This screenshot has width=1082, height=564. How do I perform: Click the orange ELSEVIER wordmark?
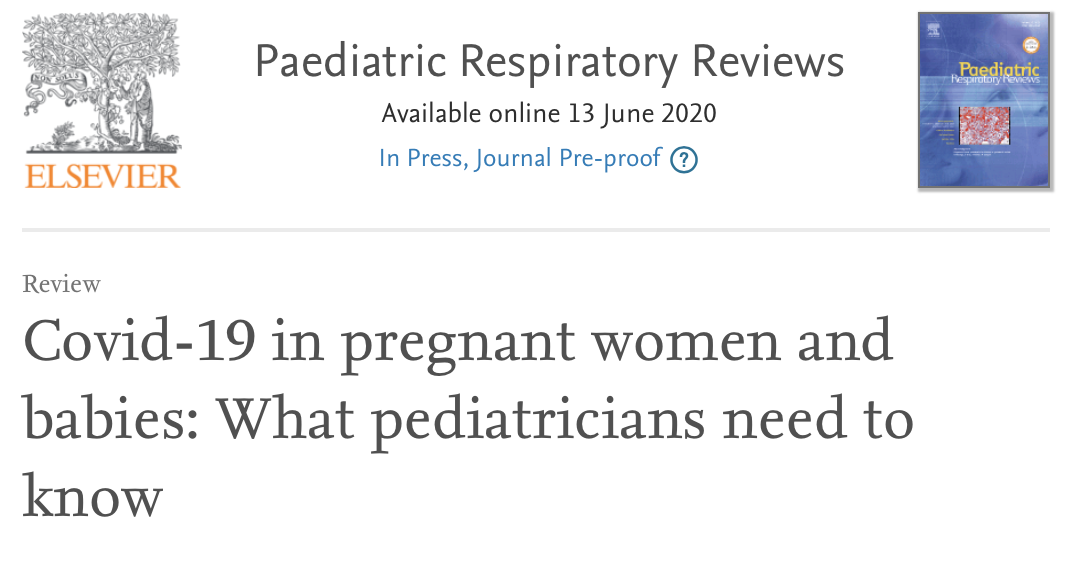click(x=102, y=176)
